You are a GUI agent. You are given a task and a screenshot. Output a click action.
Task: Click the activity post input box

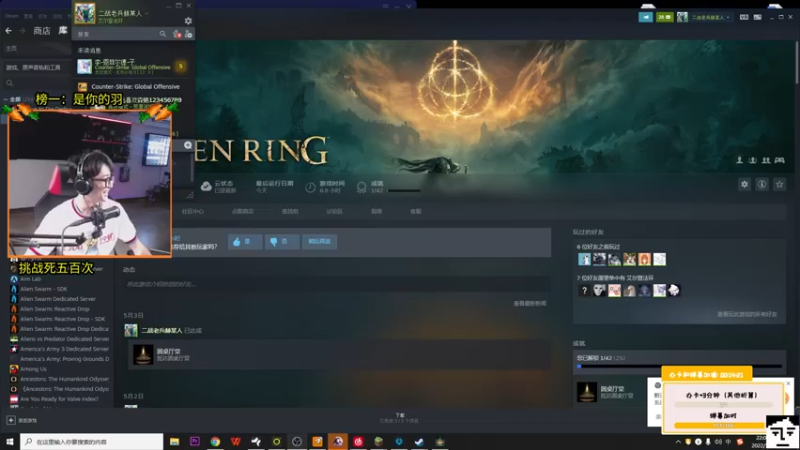point(337,284)
